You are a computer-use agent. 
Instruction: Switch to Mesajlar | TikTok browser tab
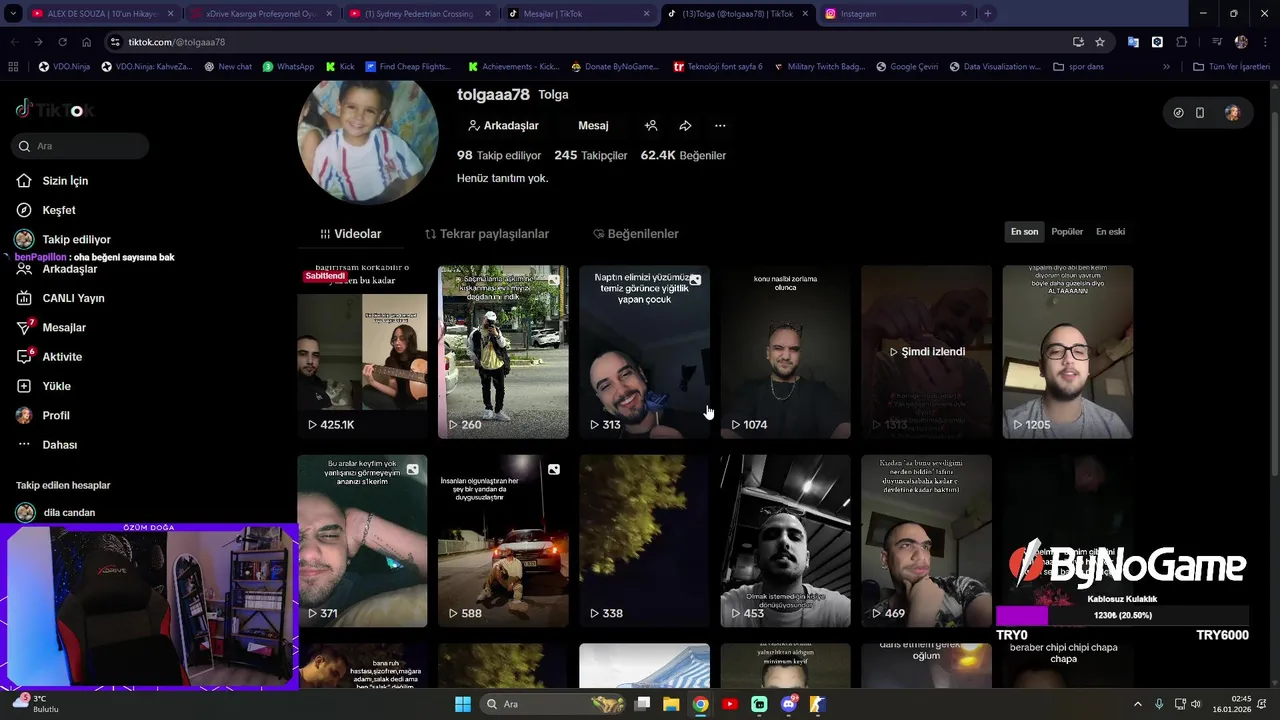579,14
